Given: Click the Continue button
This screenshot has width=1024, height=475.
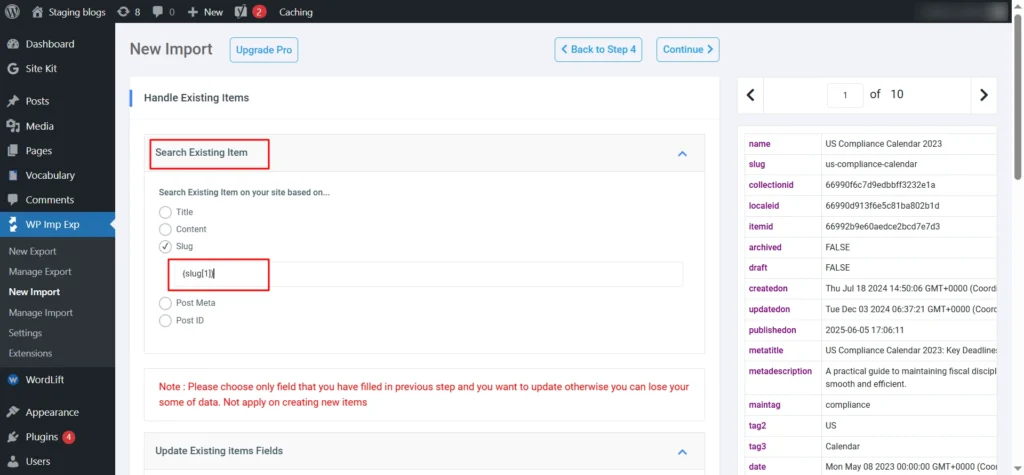Looking at the screenshot, I should pos(688,49).
